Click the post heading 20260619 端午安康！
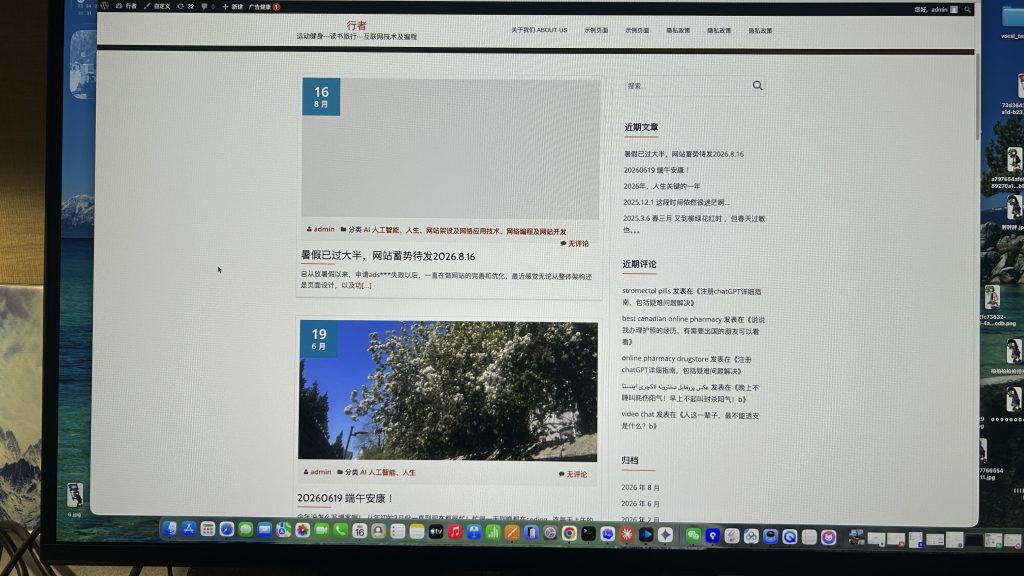This screenshot has width=1024, height=576. click(x=345, y=498)
